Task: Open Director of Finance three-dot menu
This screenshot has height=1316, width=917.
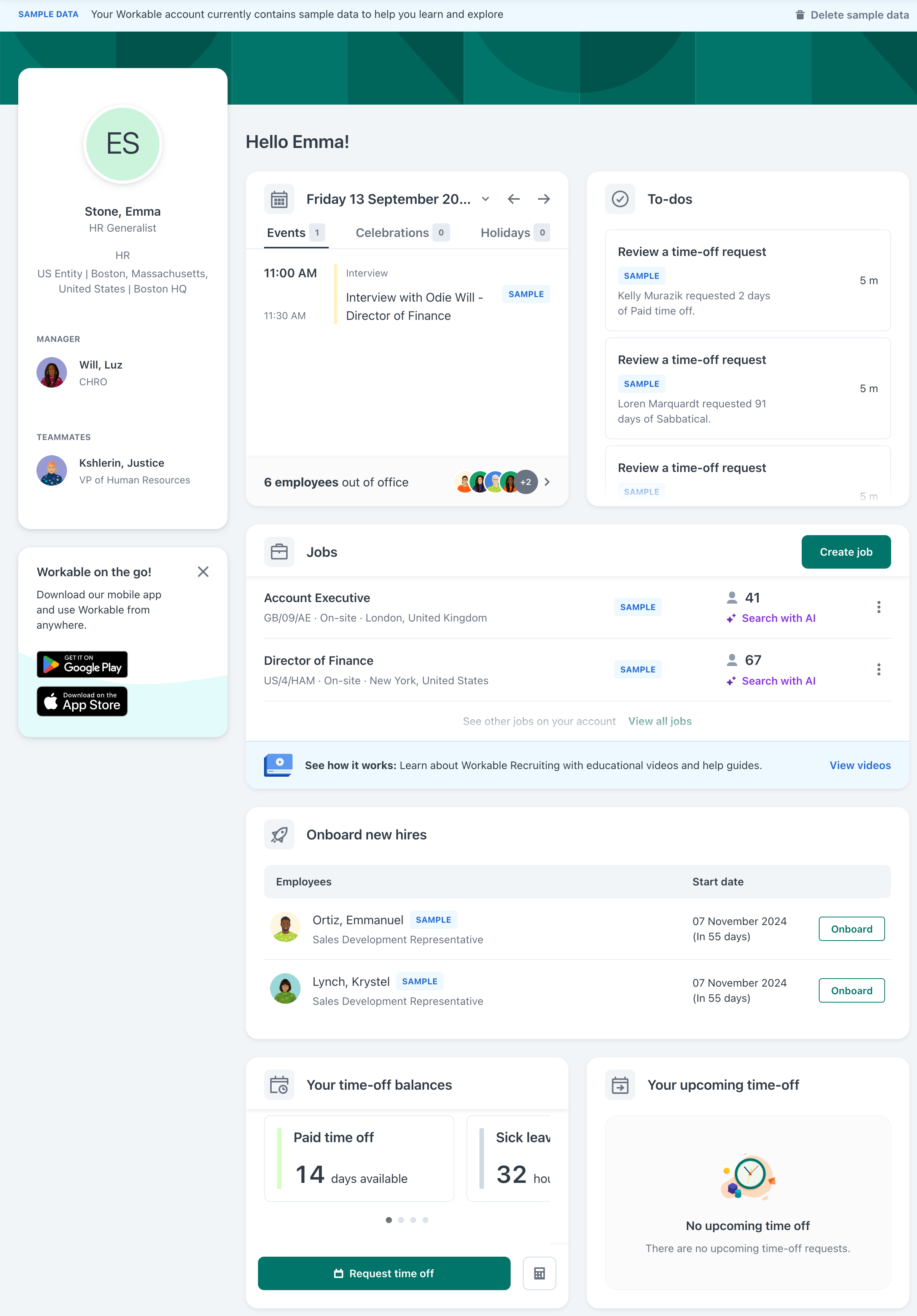Action: tap(879, 669)
